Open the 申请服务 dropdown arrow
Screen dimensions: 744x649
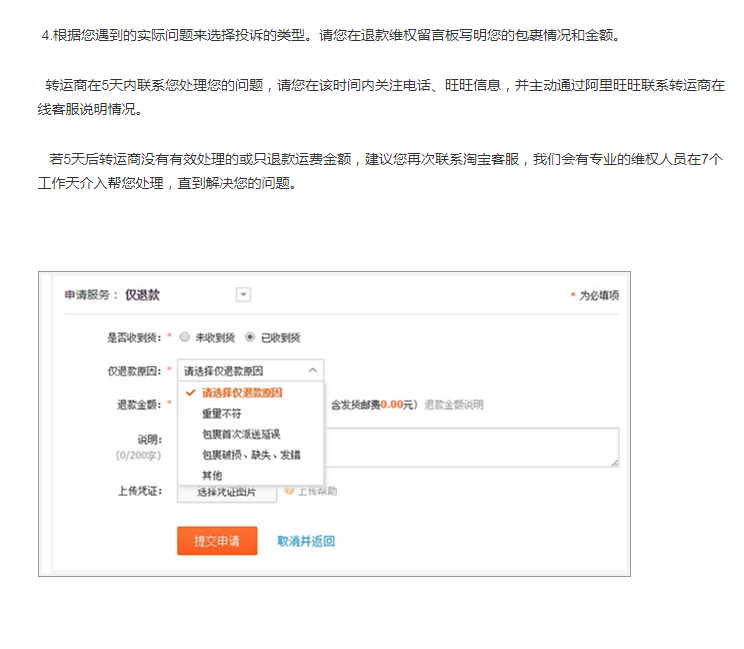[x=243, y=295]
